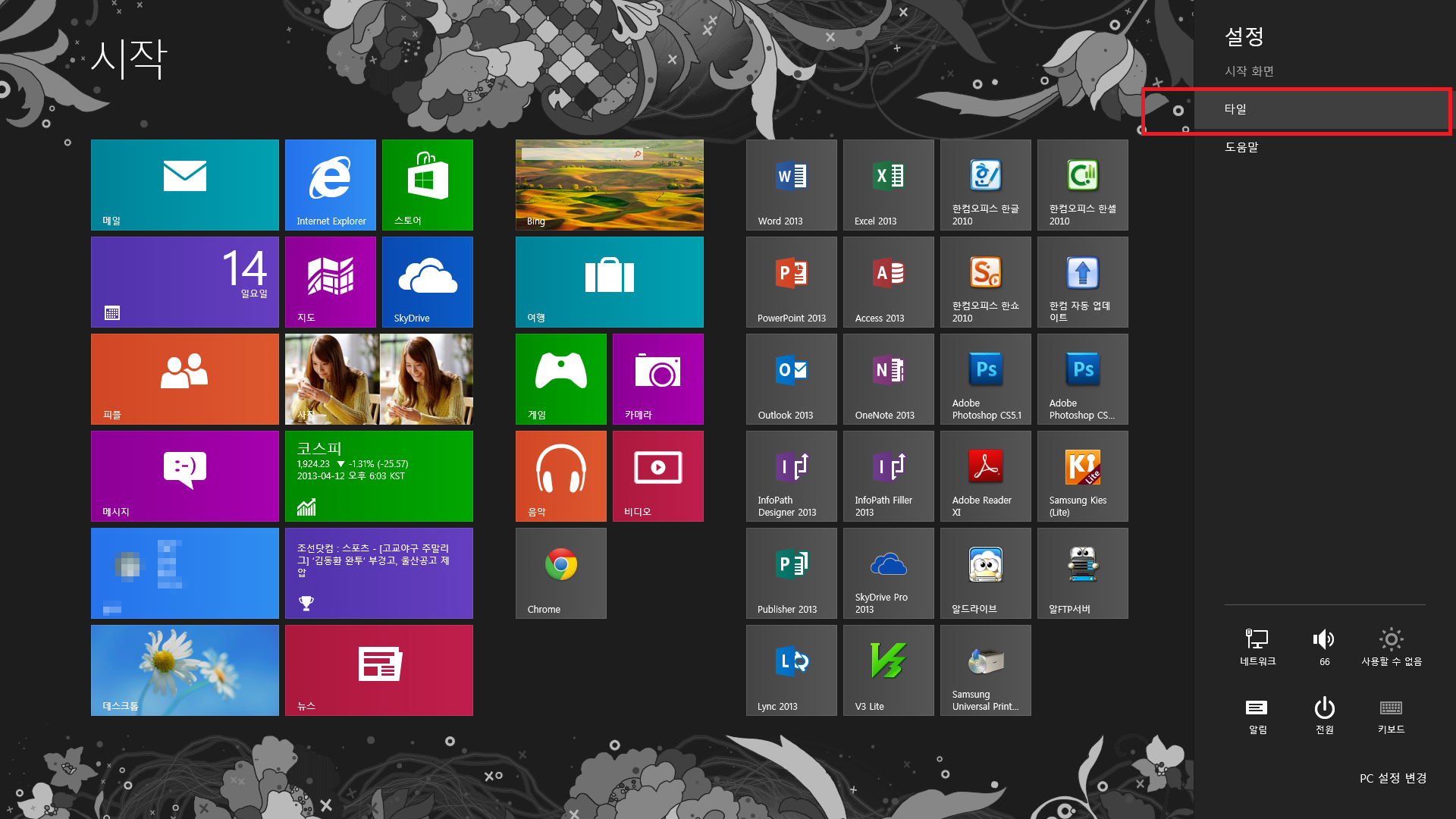Open 한컴 자동 업데이트 tile
The height and width of the screenshot is (819, 1456).
(1083, 282)
